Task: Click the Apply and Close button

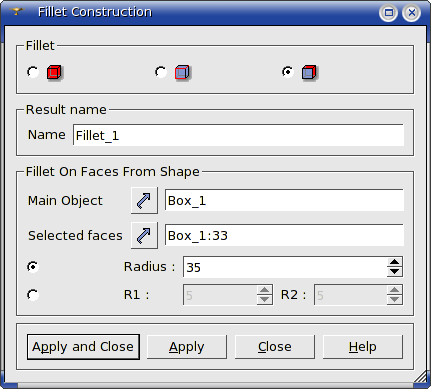Action: click(x=83, y=347)
